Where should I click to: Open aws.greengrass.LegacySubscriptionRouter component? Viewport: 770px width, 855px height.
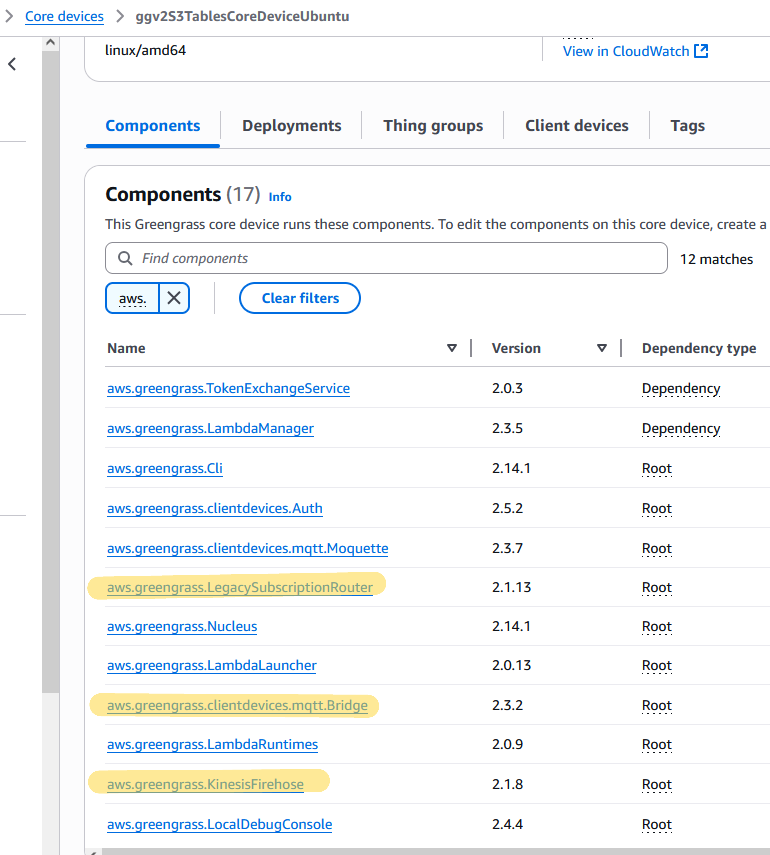coord(240,587)
